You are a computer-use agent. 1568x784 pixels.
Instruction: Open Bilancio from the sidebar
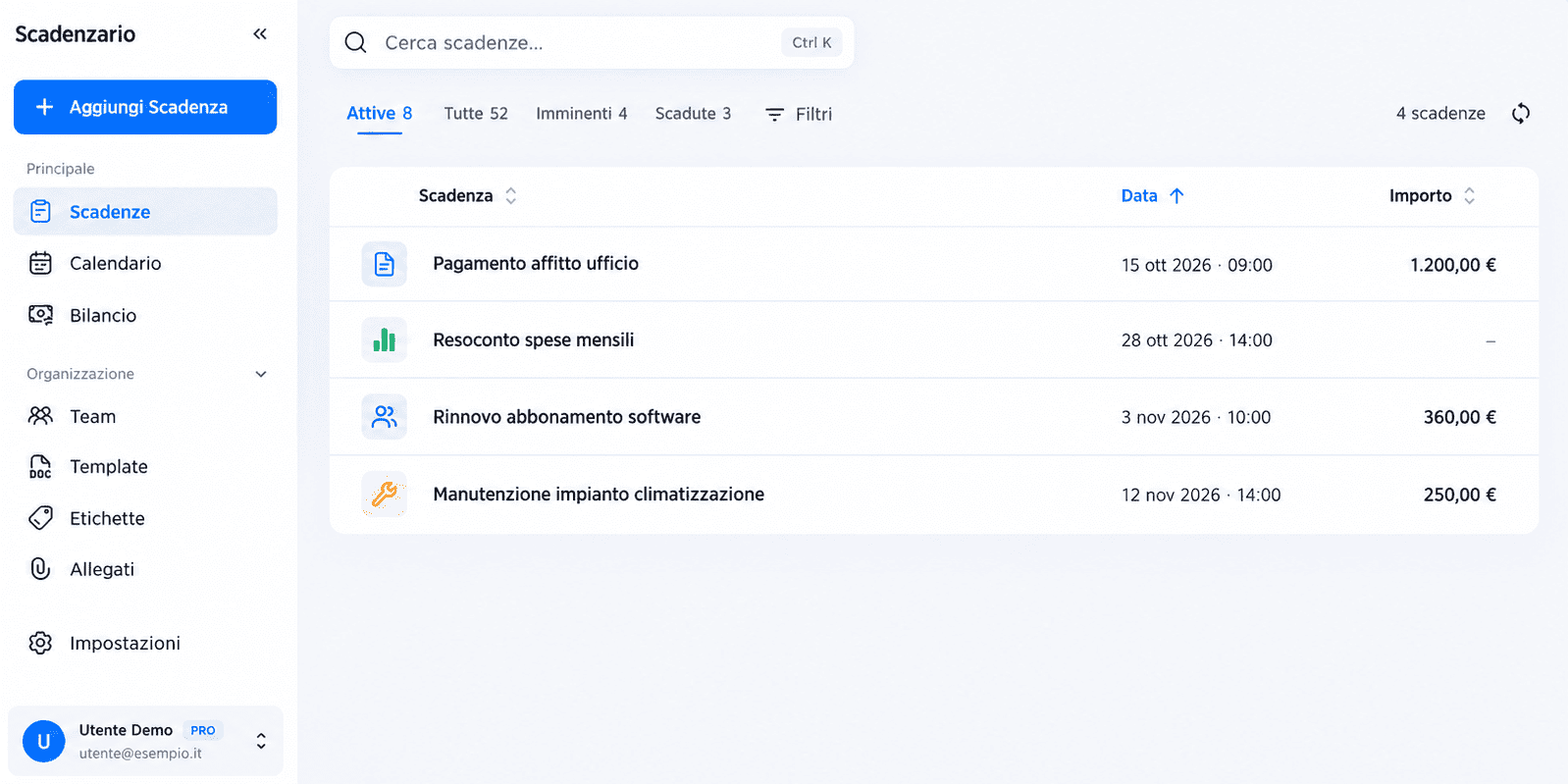tap(145, 315)
